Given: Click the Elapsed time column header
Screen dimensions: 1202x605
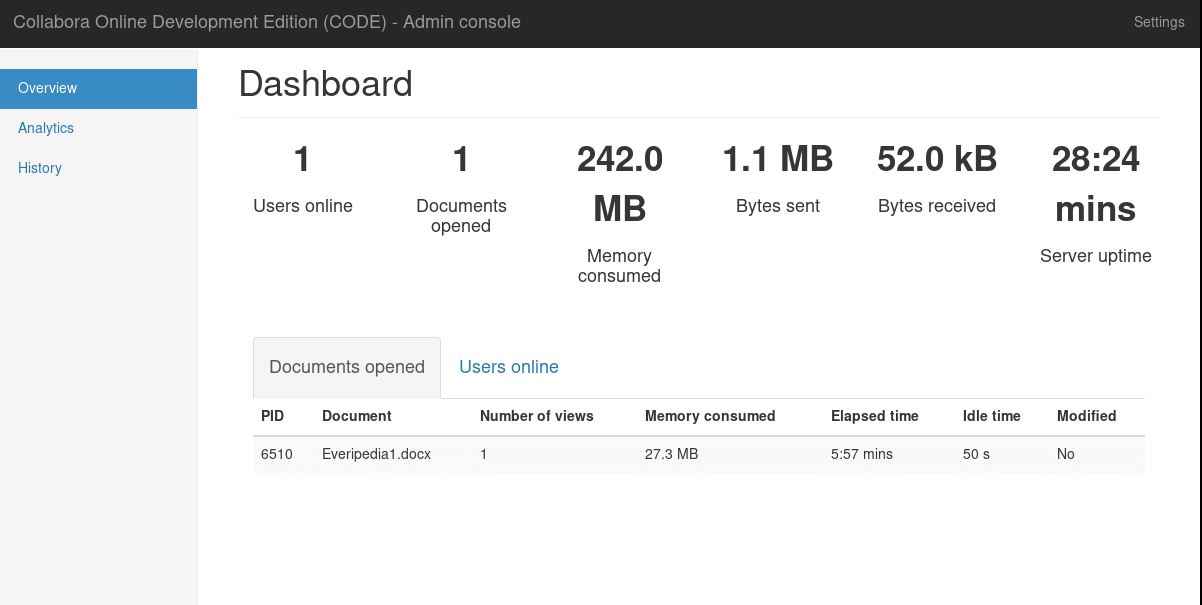Looking at the screenshot, I should (x=875, y=416).
